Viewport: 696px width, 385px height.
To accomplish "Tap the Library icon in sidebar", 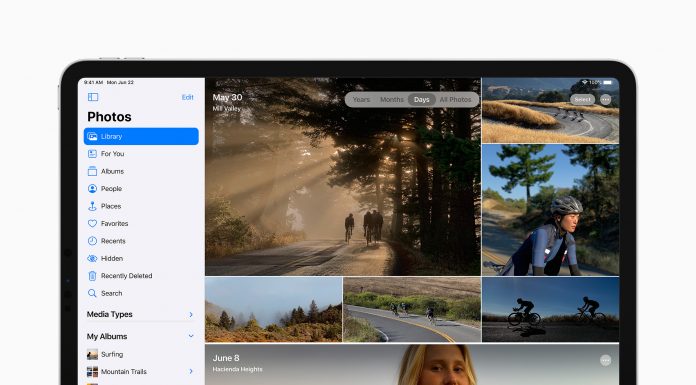I will pyautogui.click(x=92, y=136).
